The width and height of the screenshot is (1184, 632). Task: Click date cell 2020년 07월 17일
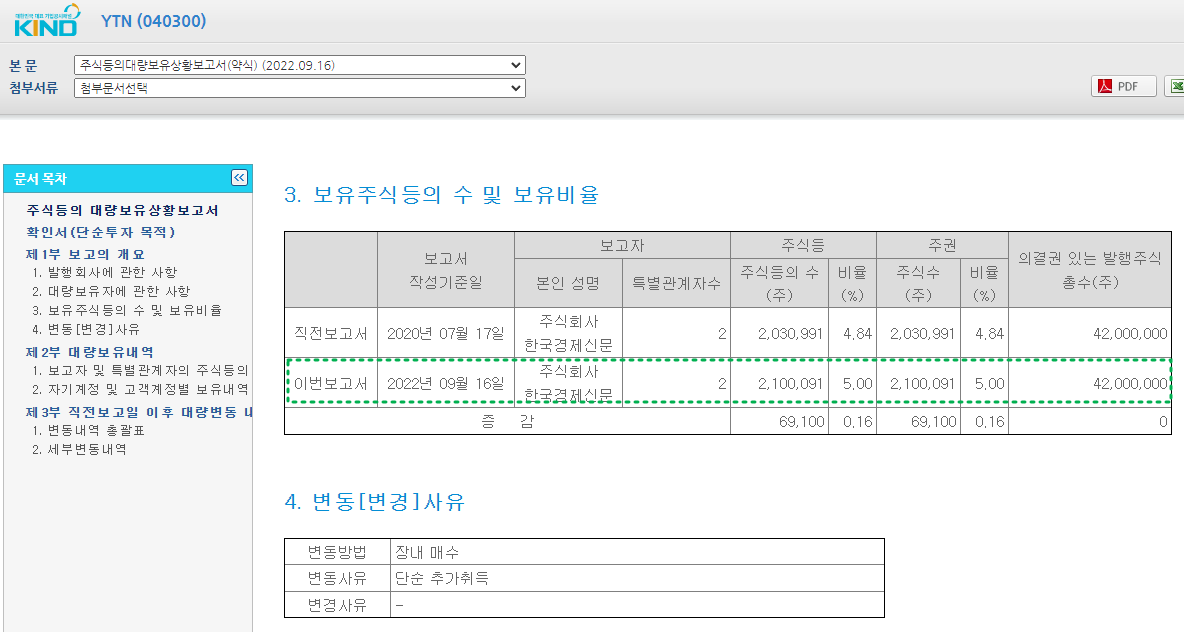[446, 333]
